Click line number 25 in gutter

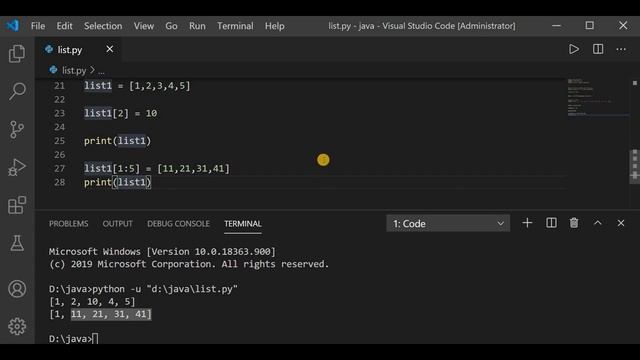pyautogui.click(x=60, y=141)
